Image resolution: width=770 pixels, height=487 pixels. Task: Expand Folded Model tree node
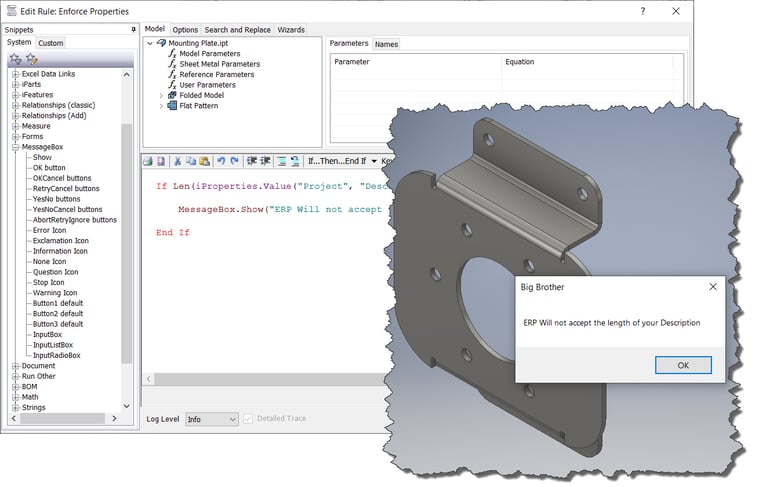pos(161,95)
